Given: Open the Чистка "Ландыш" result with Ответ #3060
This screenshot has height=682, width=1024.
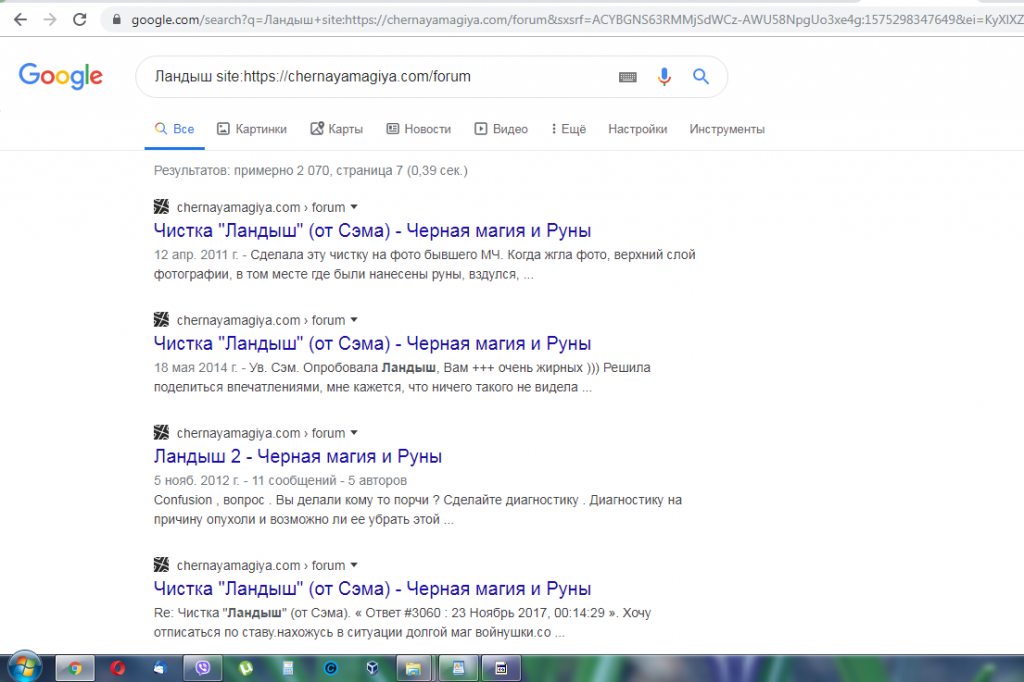Looking at the screenshot, I should tap(372, 589).
